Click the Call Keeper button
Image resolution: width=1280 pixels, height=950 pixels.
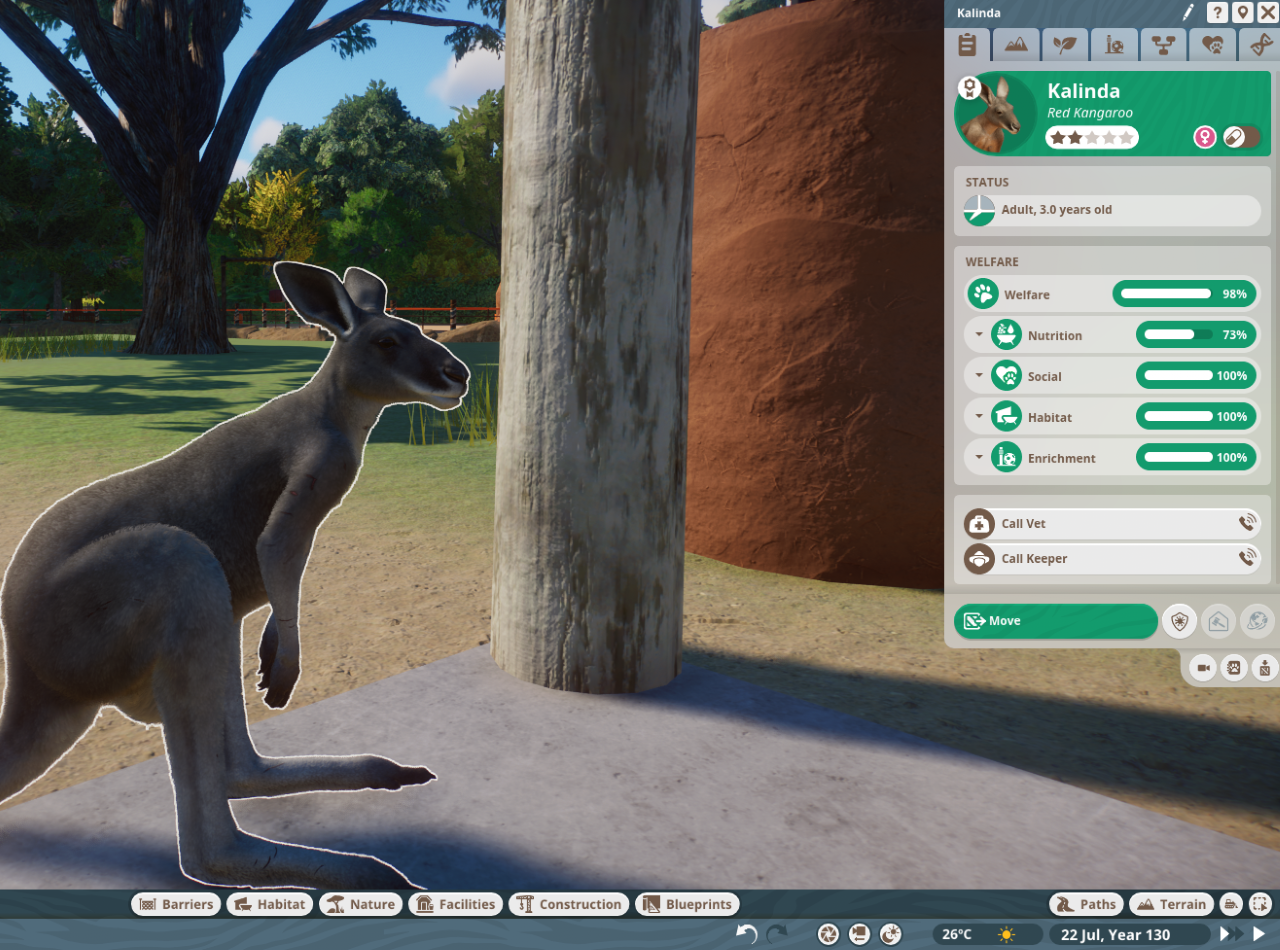[1111, 559]
